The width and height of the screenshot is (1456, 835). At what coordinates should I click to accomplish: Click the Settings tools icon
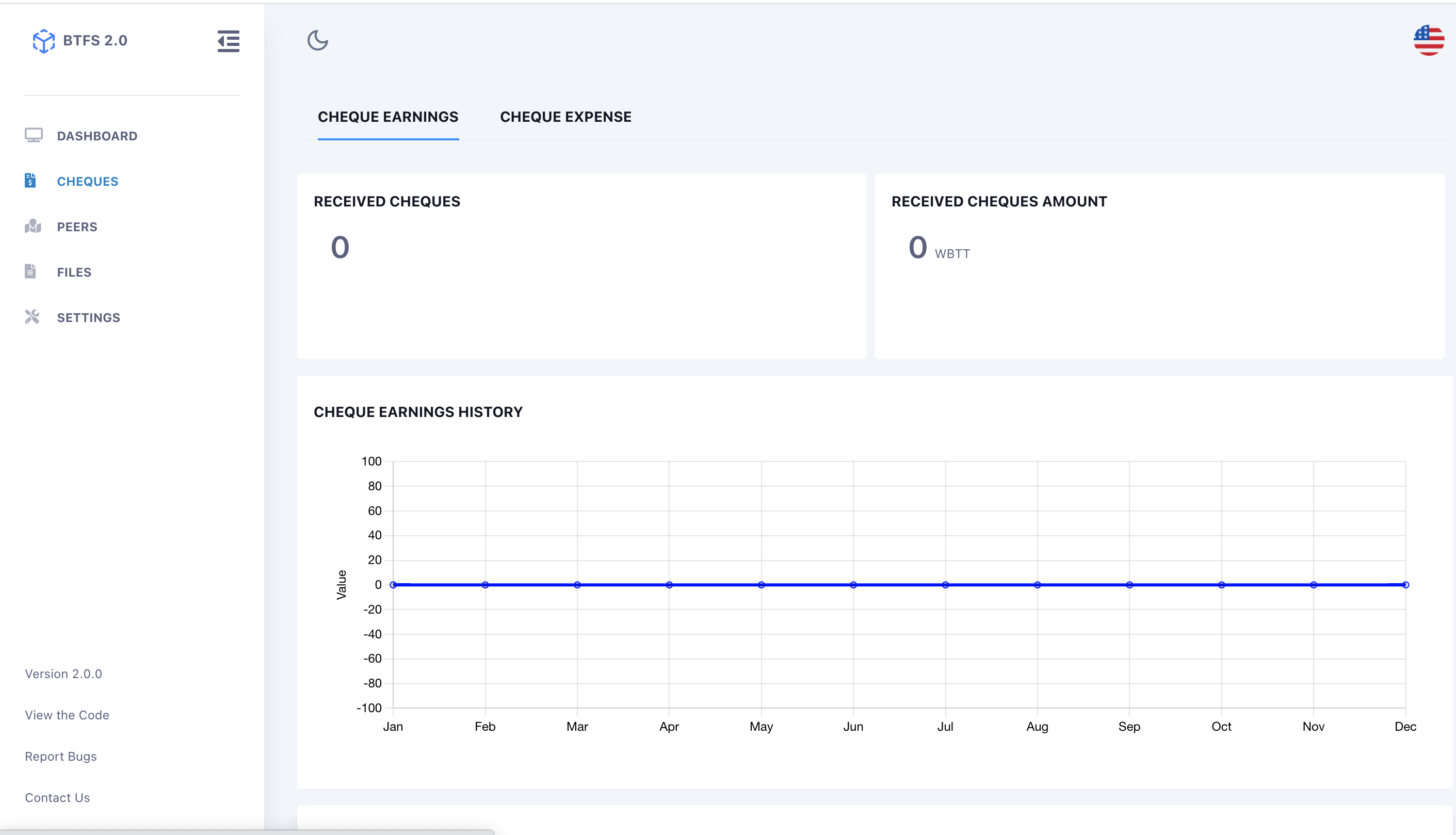point(32,316)
